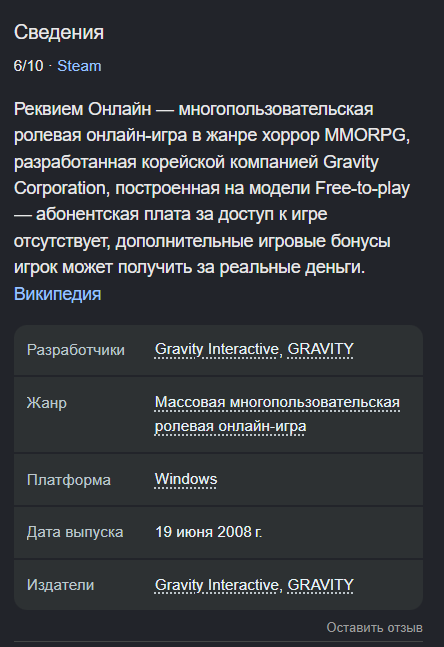
Task: Click the Оставить отзыв feedback link
Action: 374,627
